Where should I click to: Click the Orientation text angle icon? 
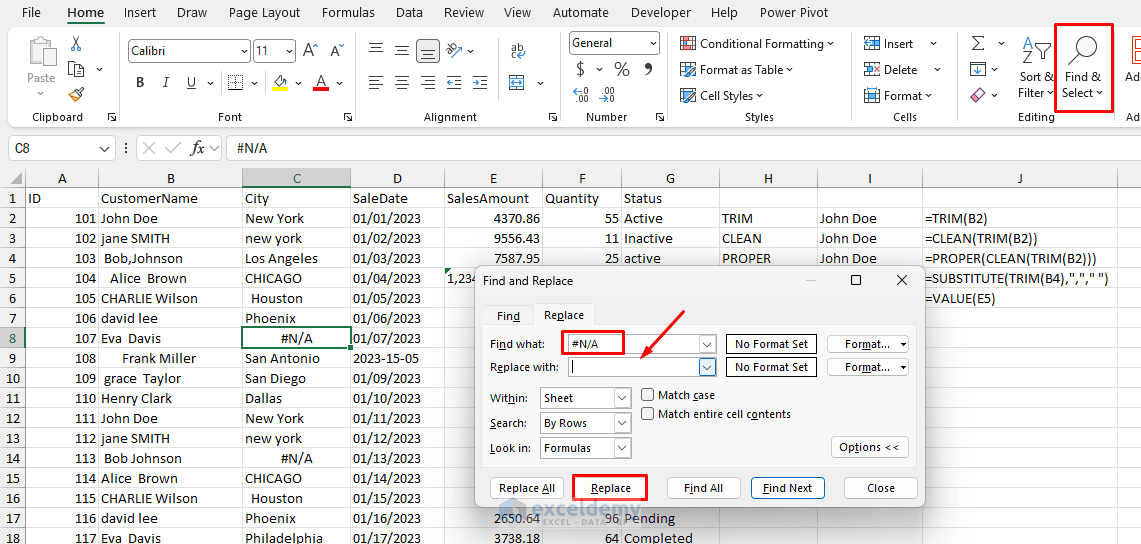pyautogui.click(x=454, y=50)
